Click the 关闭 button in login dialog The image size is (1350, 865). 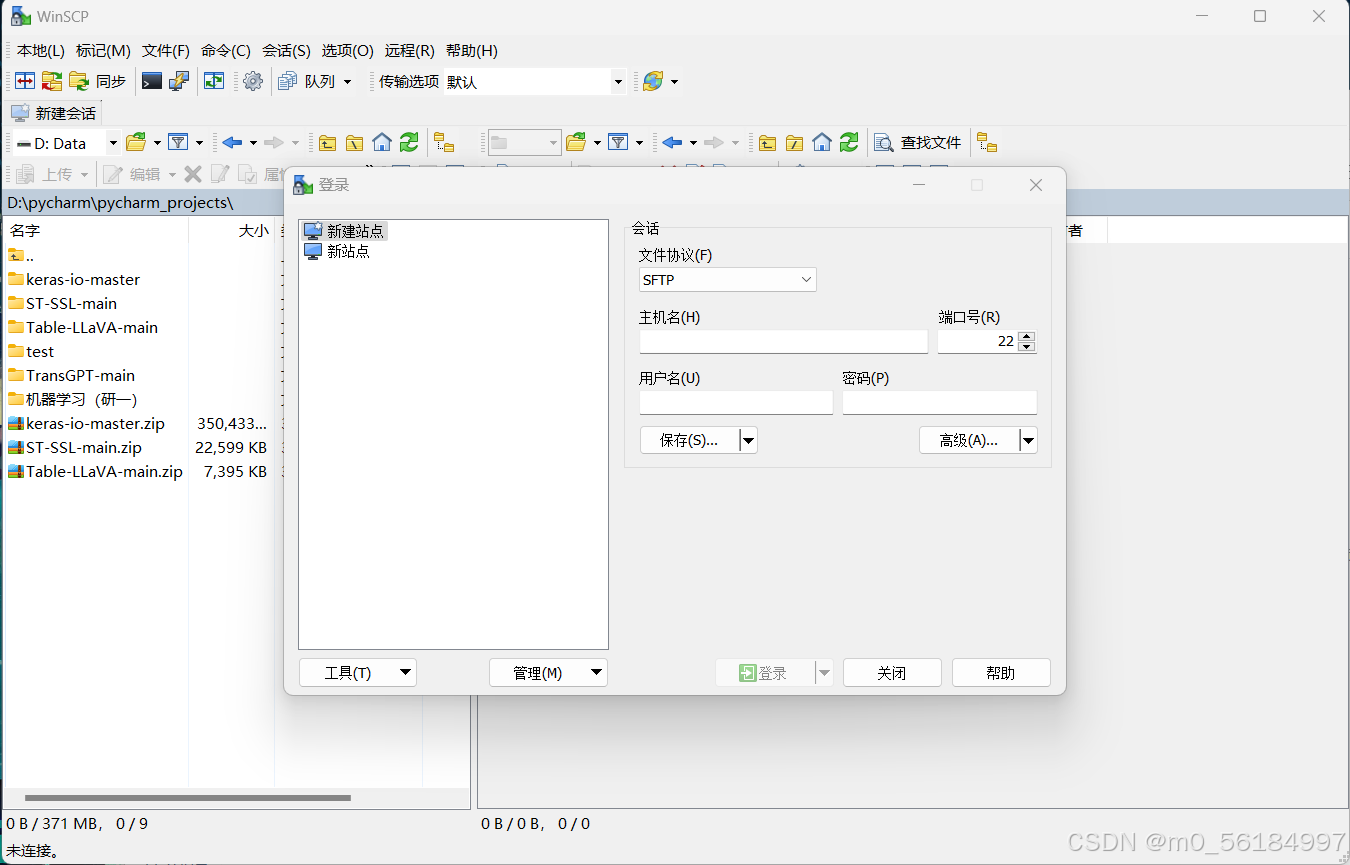click(x=892, y=673)
